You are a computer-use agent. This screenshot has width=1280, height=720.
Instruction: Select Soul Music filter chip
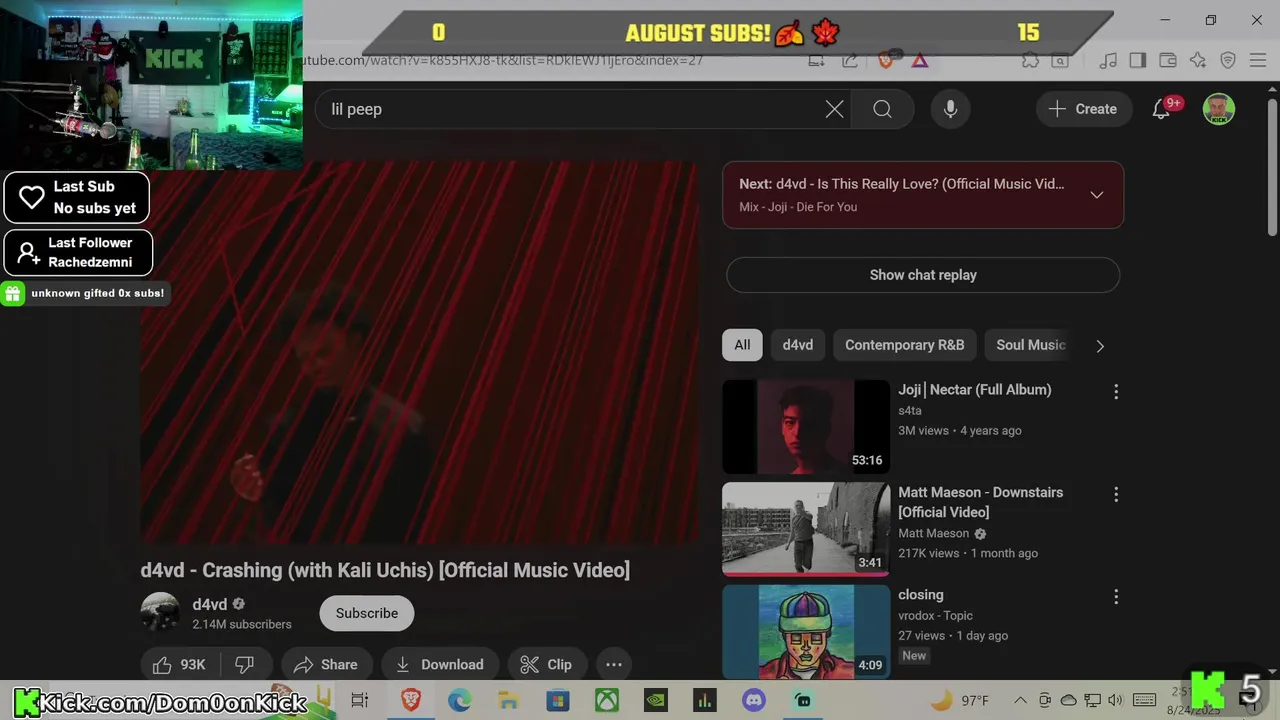click(1030, 345)
